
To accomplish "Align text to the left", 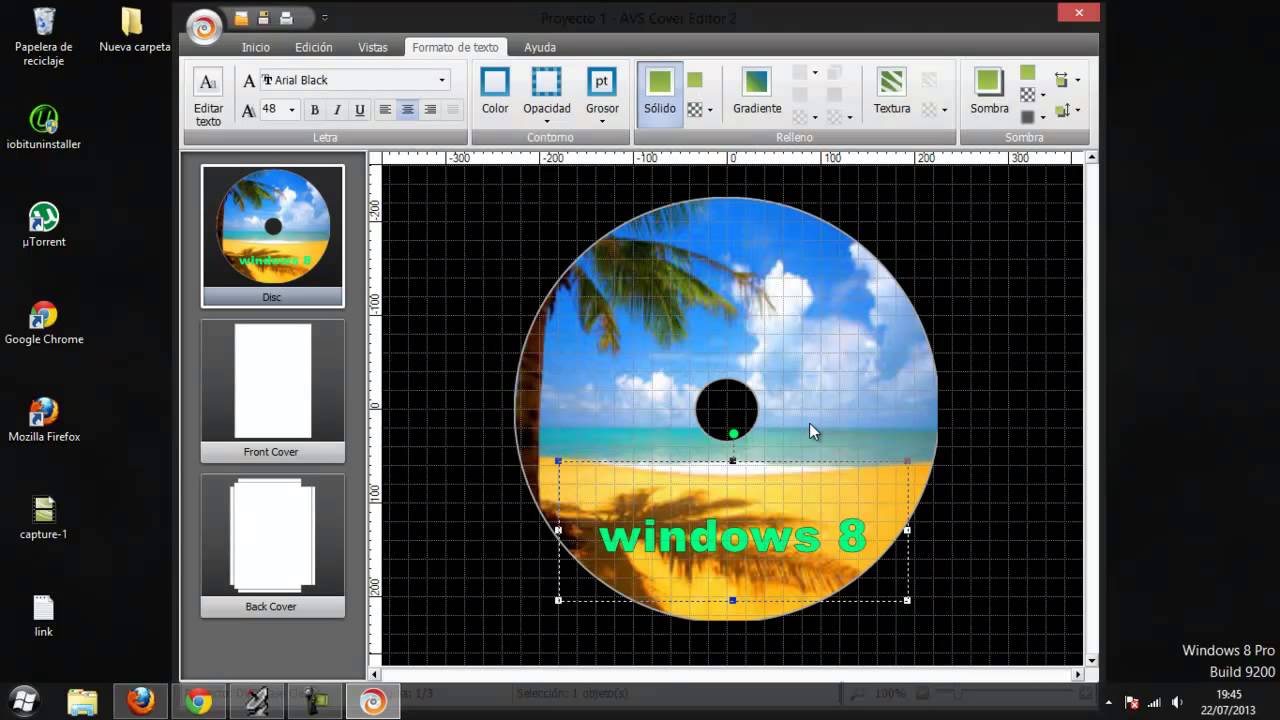I will pyautogui.click(x=385, y=110).
